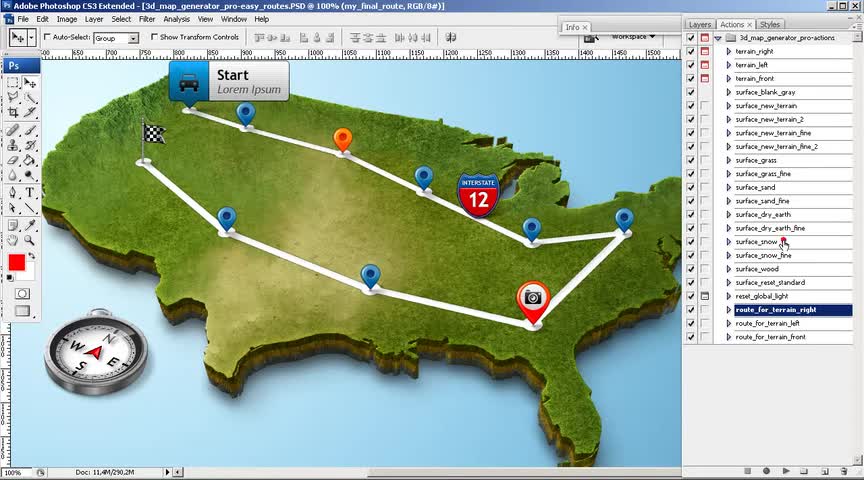Select the Brush tool
Image resolution: width=864 pixels, height=480 pixels.
click(x=30, y=130)
